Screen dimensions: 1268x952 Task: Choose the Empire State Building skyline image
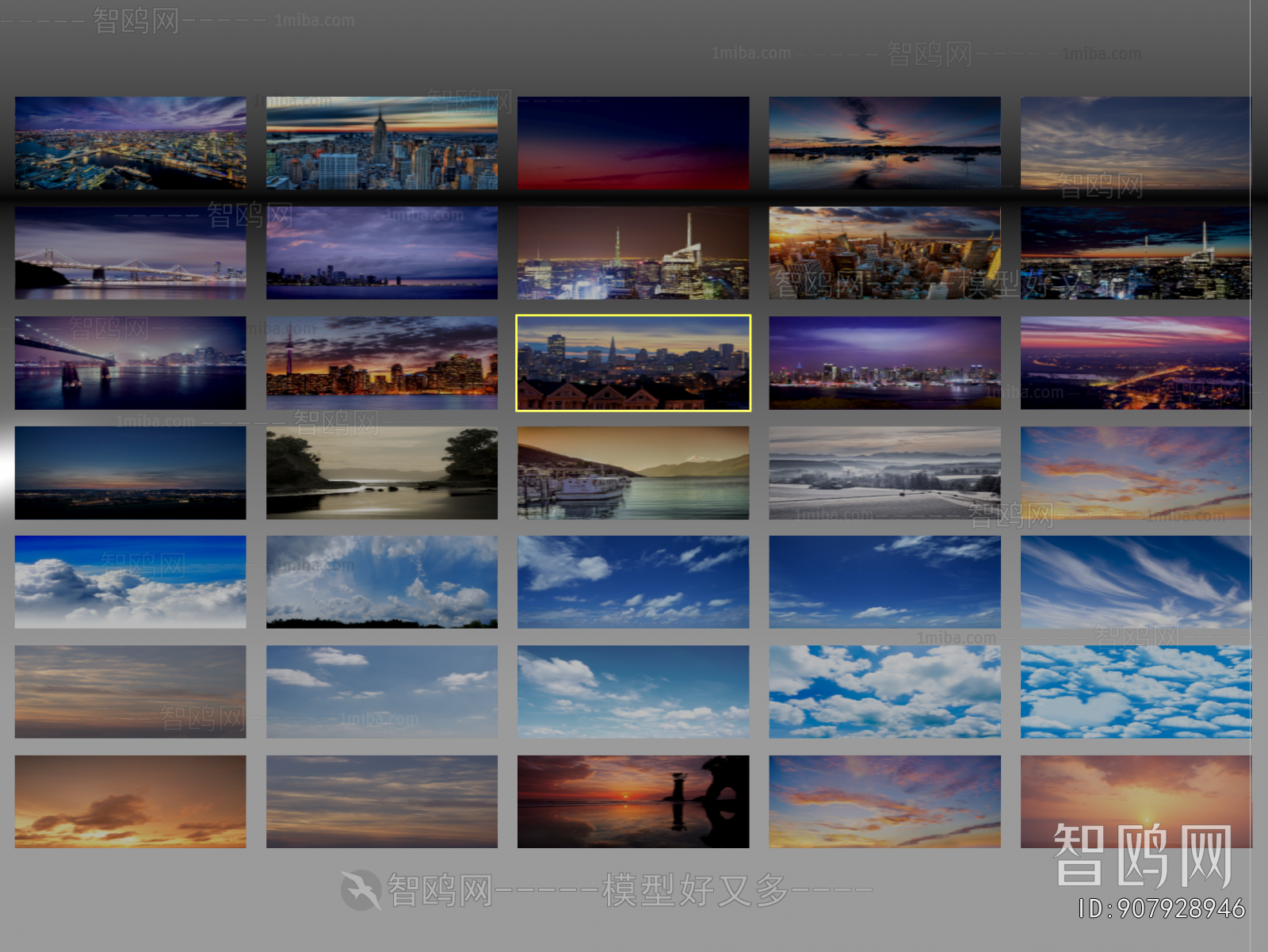(x=381, y=143)
